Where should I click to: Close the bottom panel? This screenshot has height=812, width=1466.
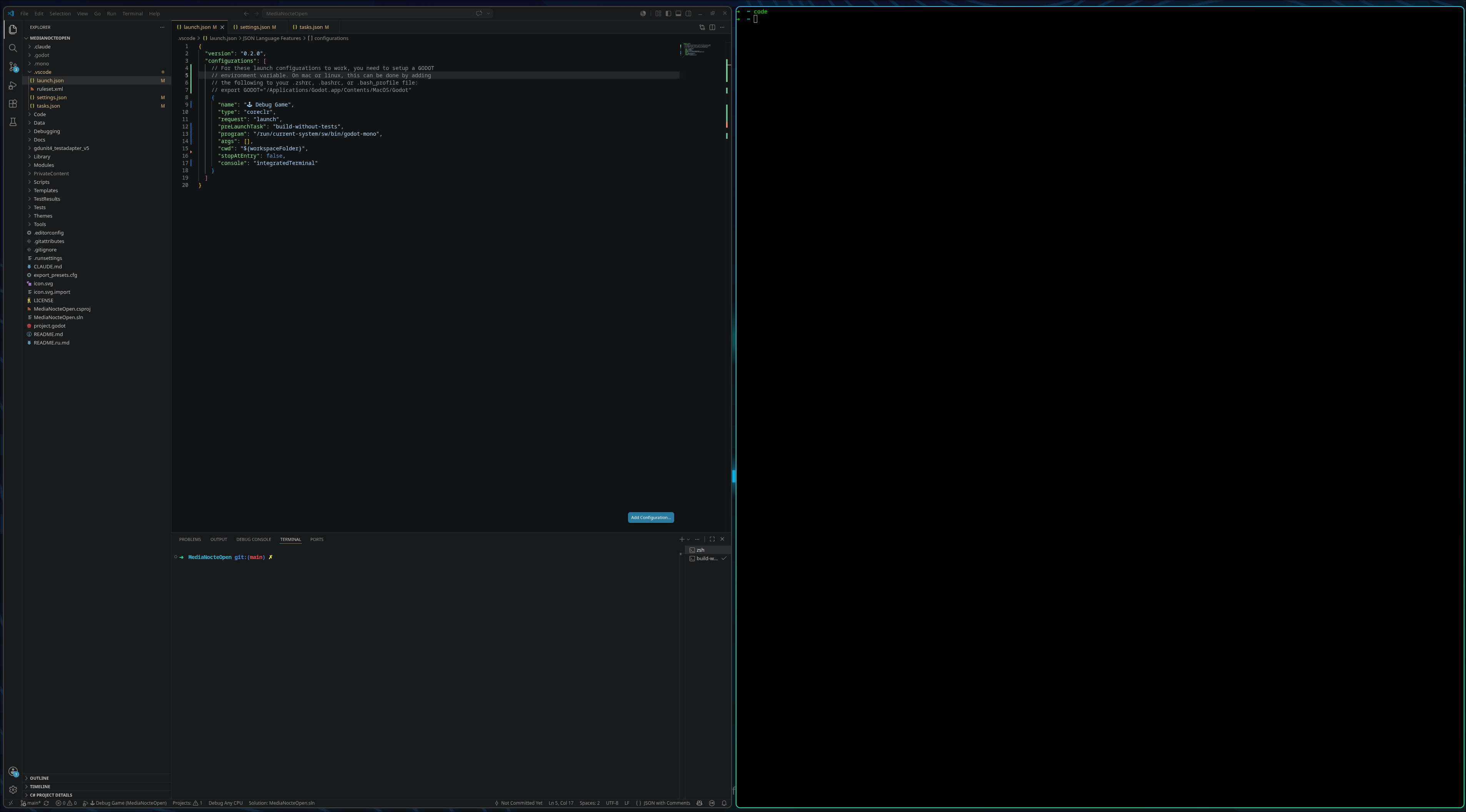point(722,539)
